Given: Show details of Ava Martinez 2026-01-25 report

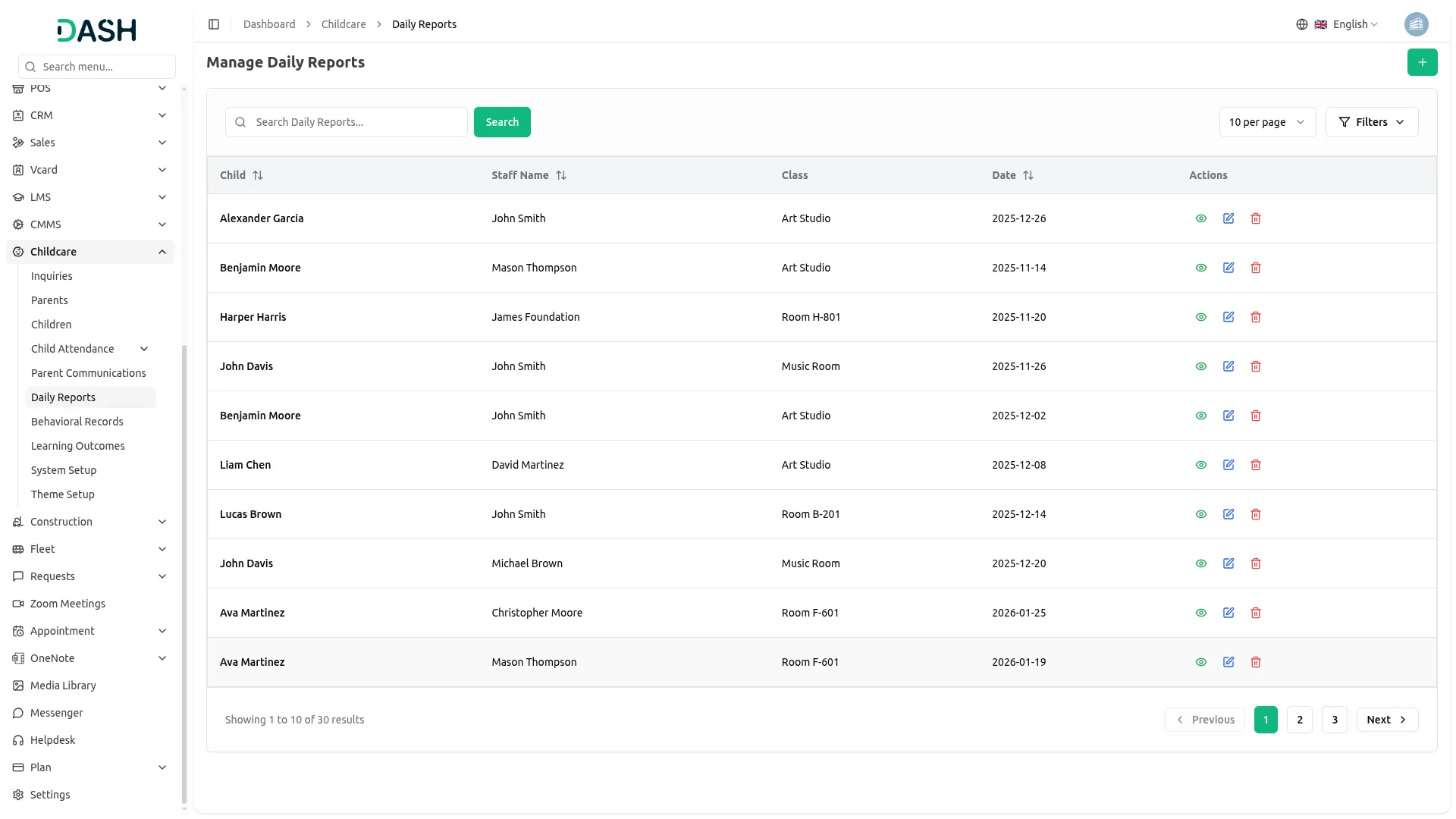Looking at the screenshot, I should 1201,613.
